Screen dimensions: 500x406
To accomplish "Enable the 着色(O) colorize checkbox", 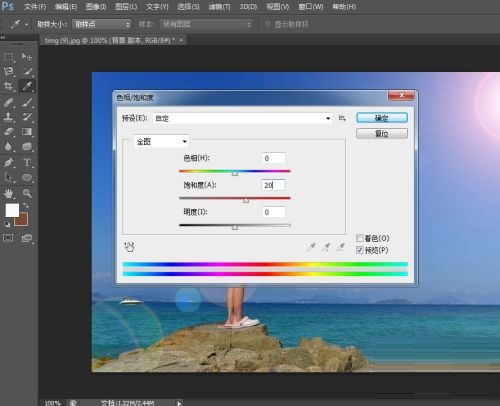I will click(360, 238).
